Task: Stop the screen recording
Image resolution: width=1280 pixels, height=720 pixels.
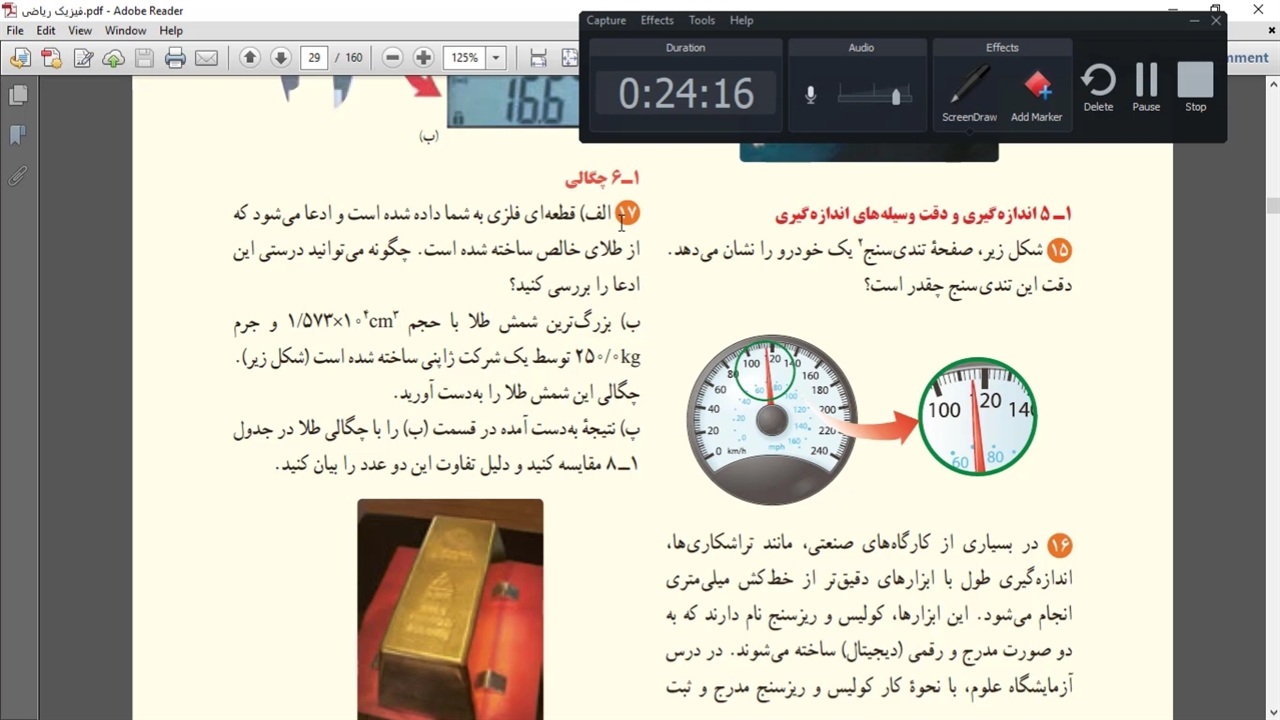Action: pos(1195,86)
